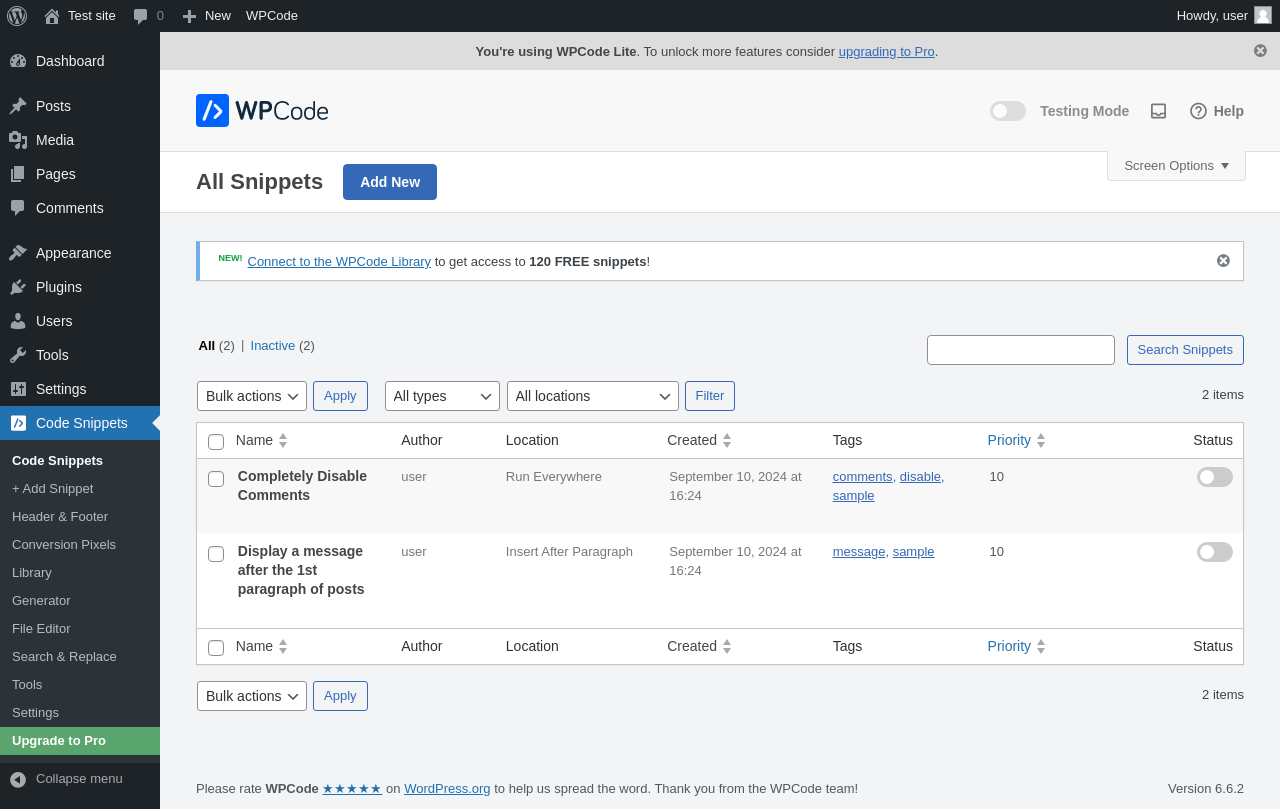
Task: Sort snippets by the Priority column
Action: [1009, 440]
